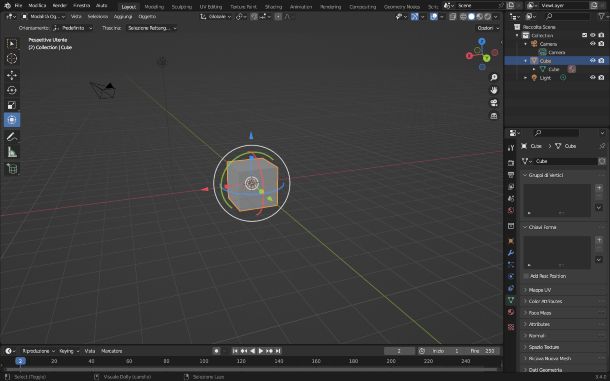
Task: Switch to wireframe viewport shading
Action: [463, 17]
